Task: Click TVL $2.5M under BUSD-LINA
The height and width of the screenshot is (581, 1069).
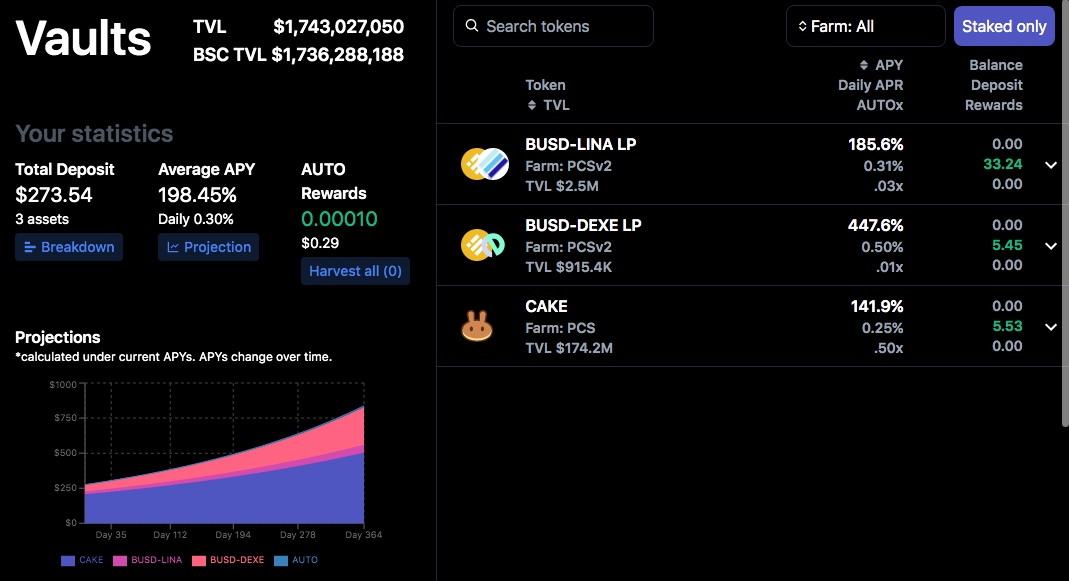Action: (562, 185)
